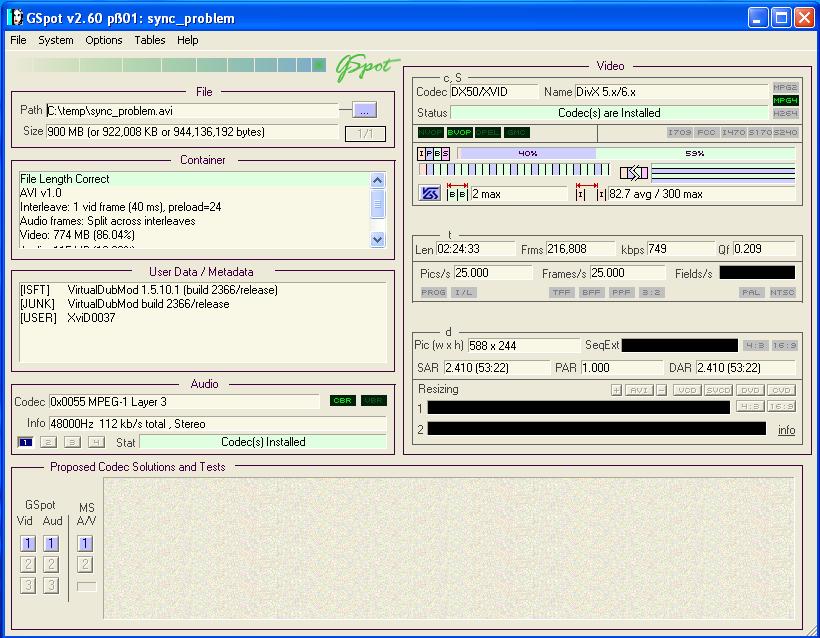Select GSpot Vid test button 1
This screenshot has width=820, height=638.
[x=28, y=543]
